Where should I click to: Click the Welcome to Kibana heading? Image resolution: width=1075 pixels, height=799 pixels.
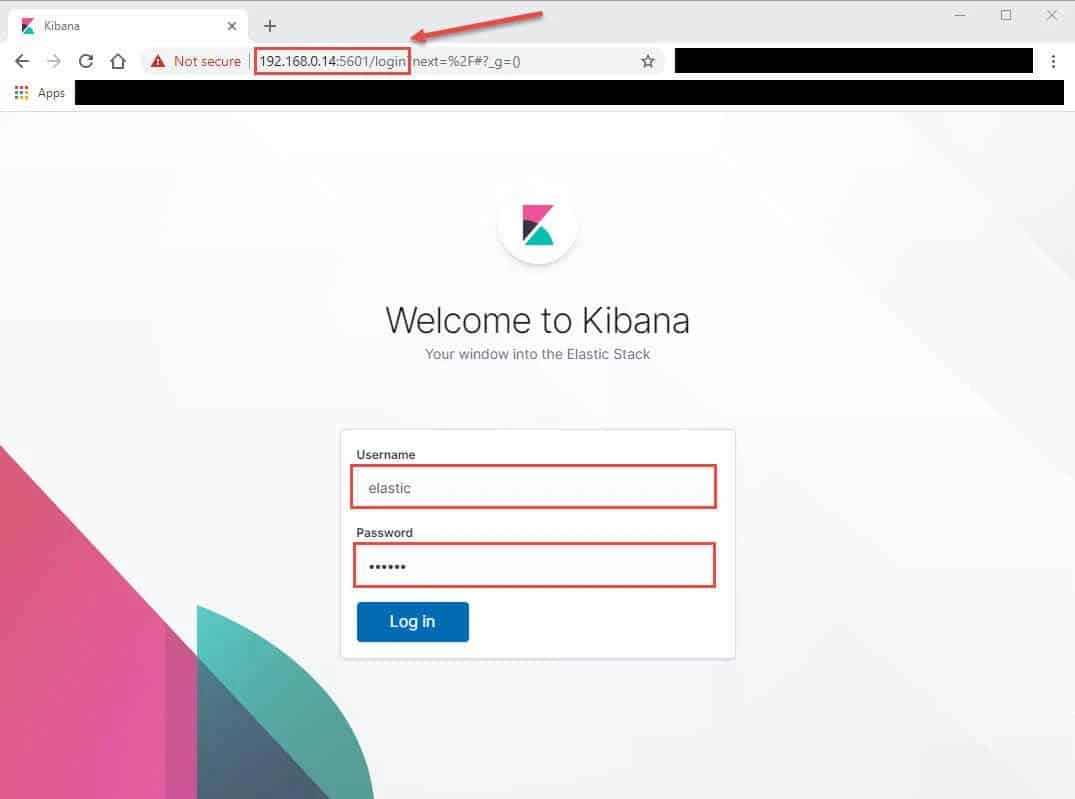click(x=537, y=320)
